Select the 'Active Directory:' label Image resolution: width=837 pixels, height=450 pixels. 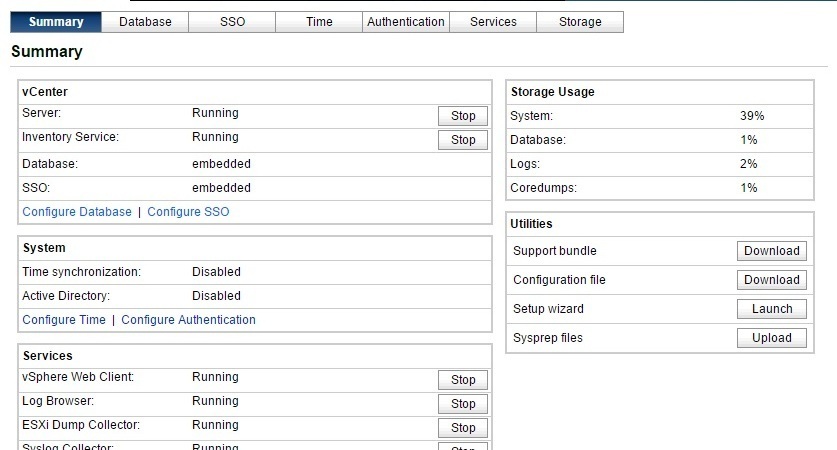point(66,296)
